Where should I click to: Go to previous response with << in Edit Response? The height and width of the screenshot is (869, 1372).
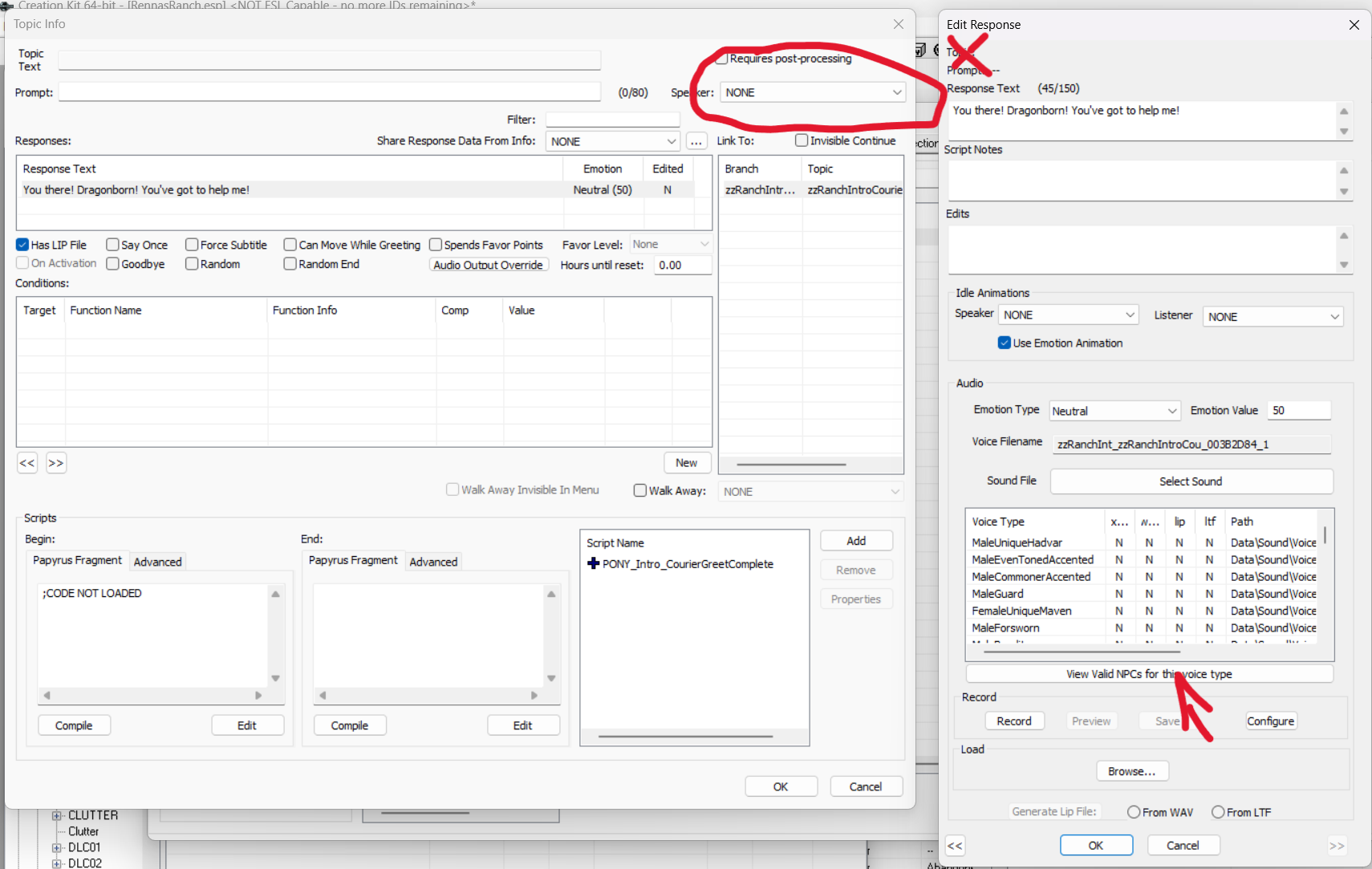[x=955, y=845]
